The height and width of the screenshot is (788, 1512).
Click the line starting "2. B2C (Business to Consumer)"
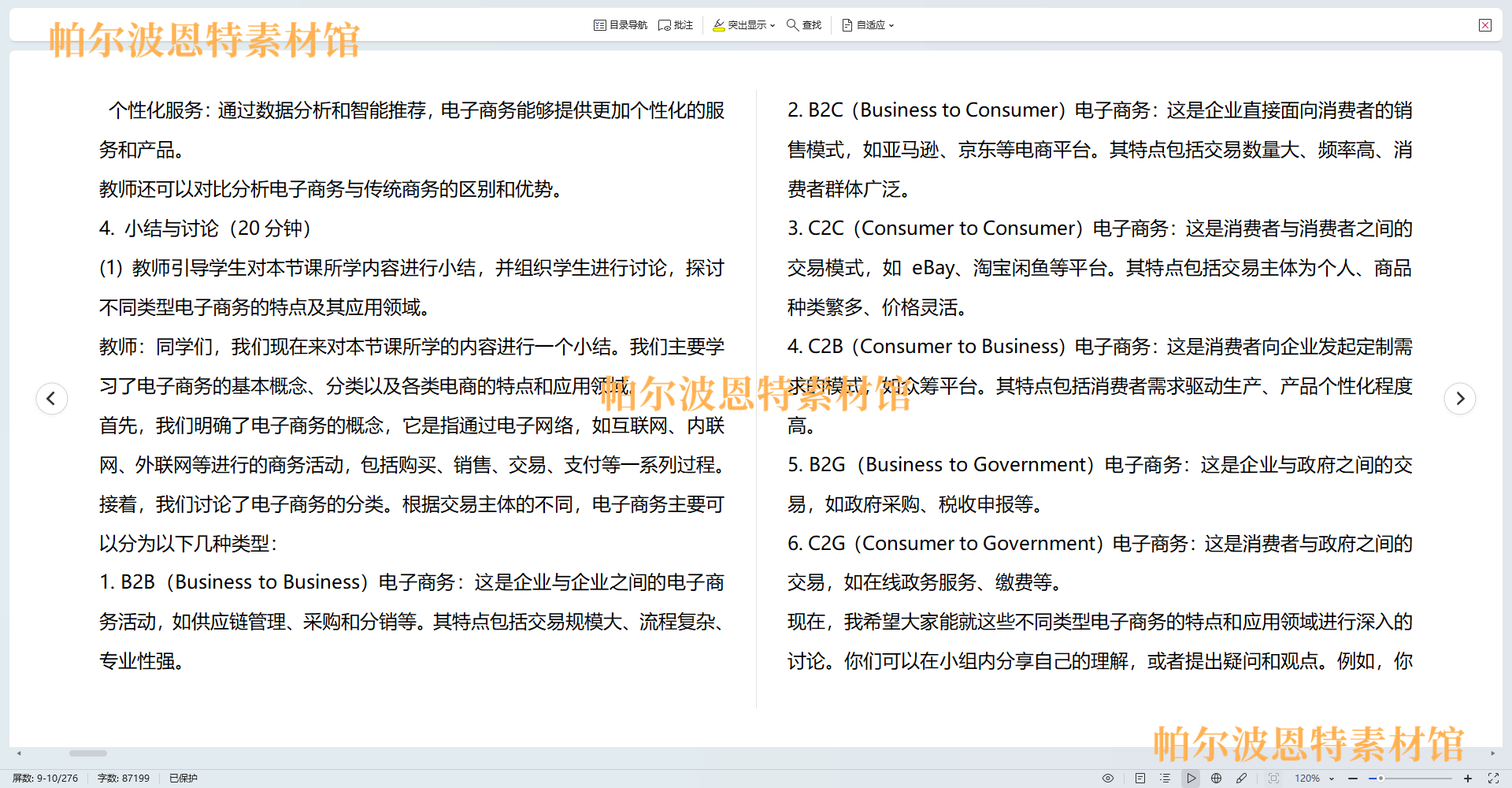[1100, 110]
